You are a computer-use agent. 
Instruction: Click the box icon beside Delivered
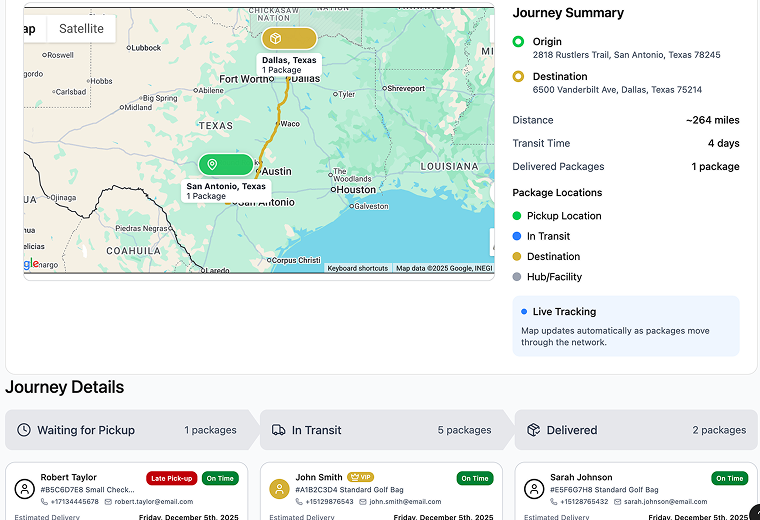point(534,430)
